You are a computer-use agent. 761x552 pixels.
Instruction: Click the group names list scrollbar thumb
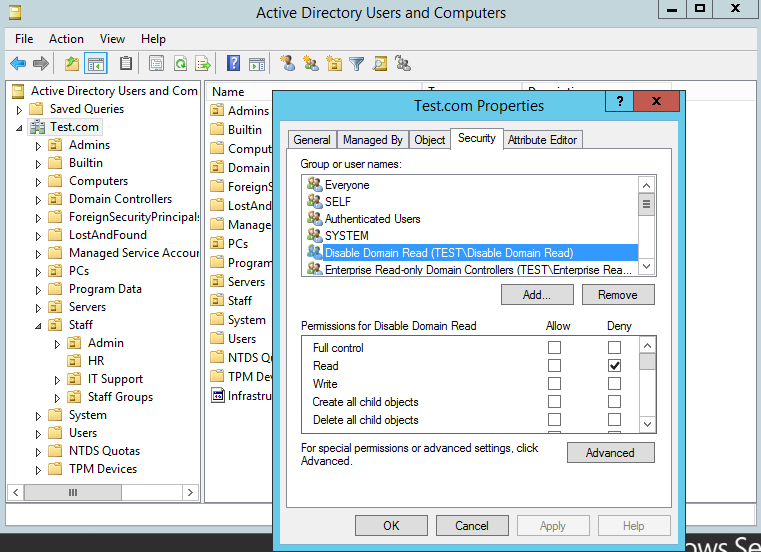click(646, 204)
